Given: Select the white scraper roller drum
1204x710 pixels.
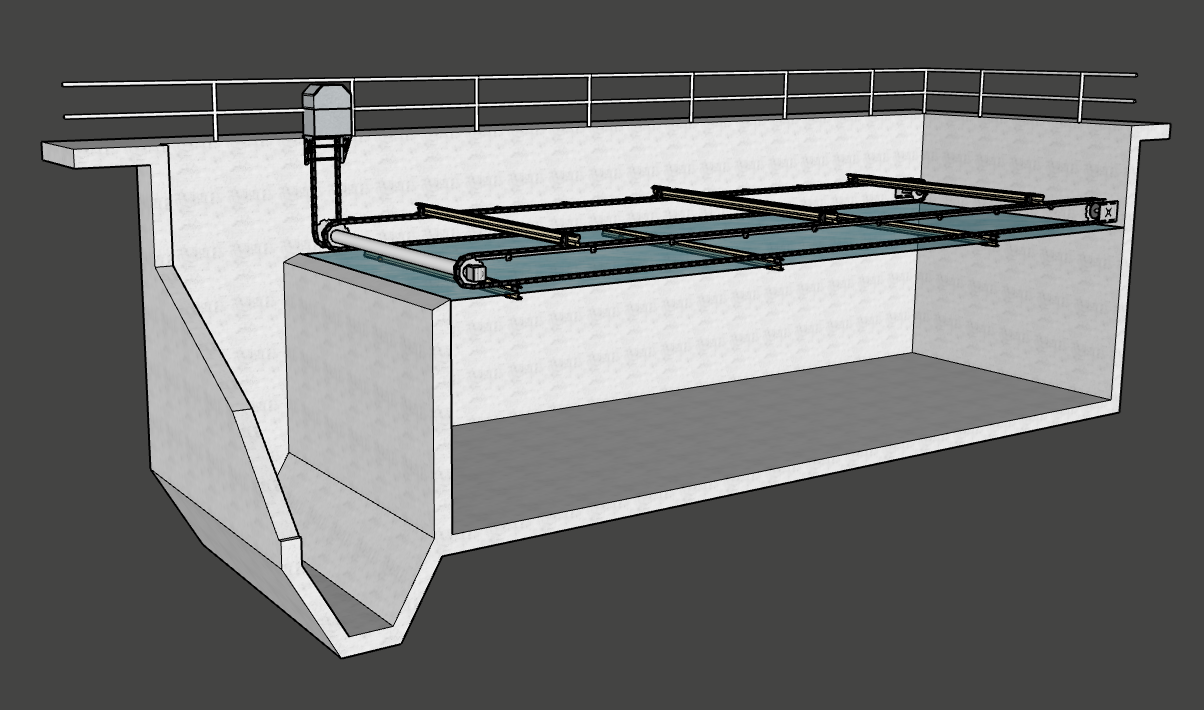Looking at the screenshot, I should click(x=400, y=257).
